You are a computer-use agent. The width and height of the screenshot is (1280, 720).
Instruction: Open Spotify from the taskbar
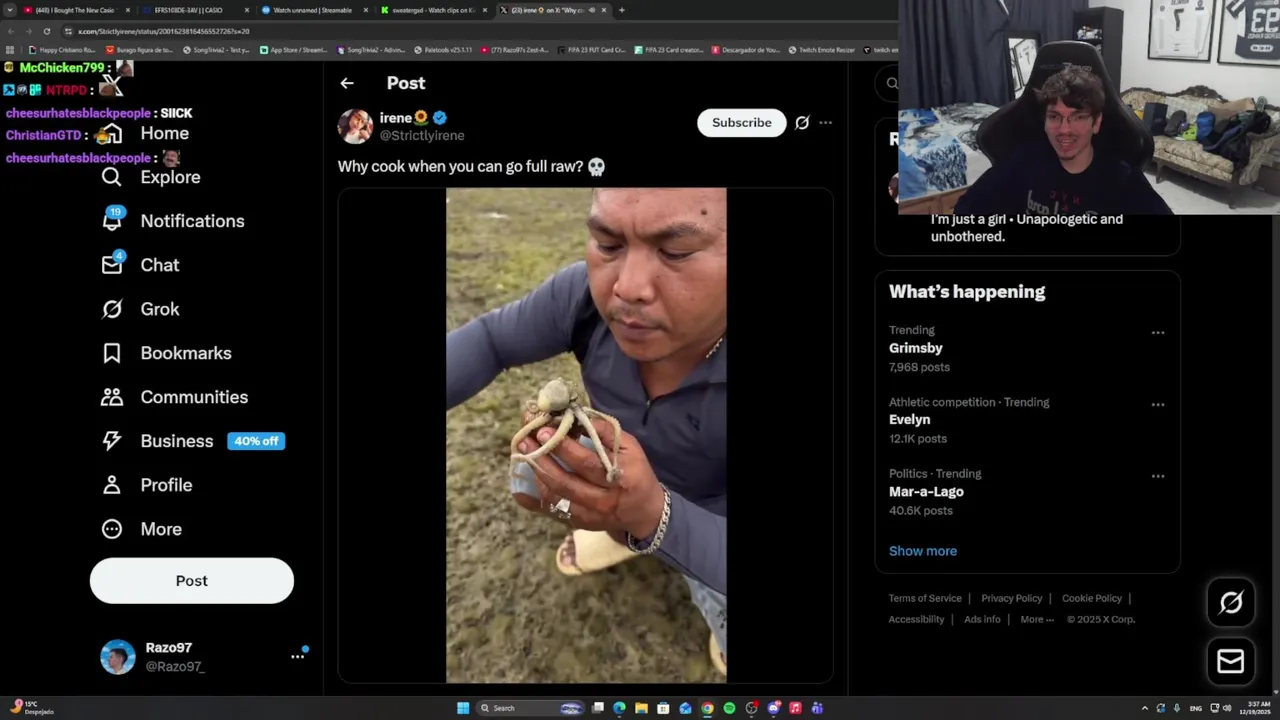coord(729,708)
